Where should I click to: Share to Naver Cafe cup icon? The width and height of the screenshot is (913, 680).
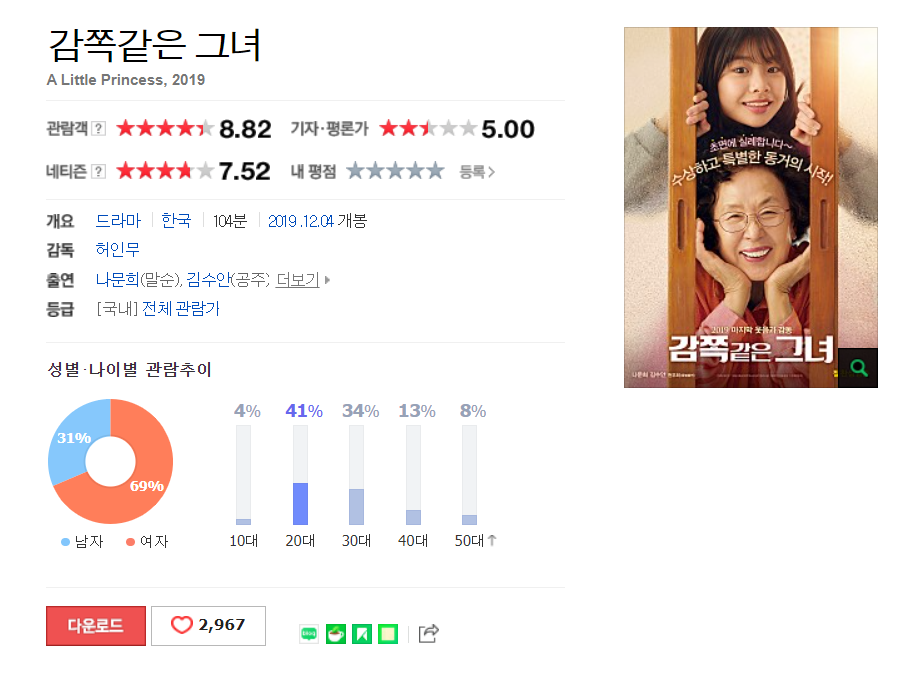(335, 633)
